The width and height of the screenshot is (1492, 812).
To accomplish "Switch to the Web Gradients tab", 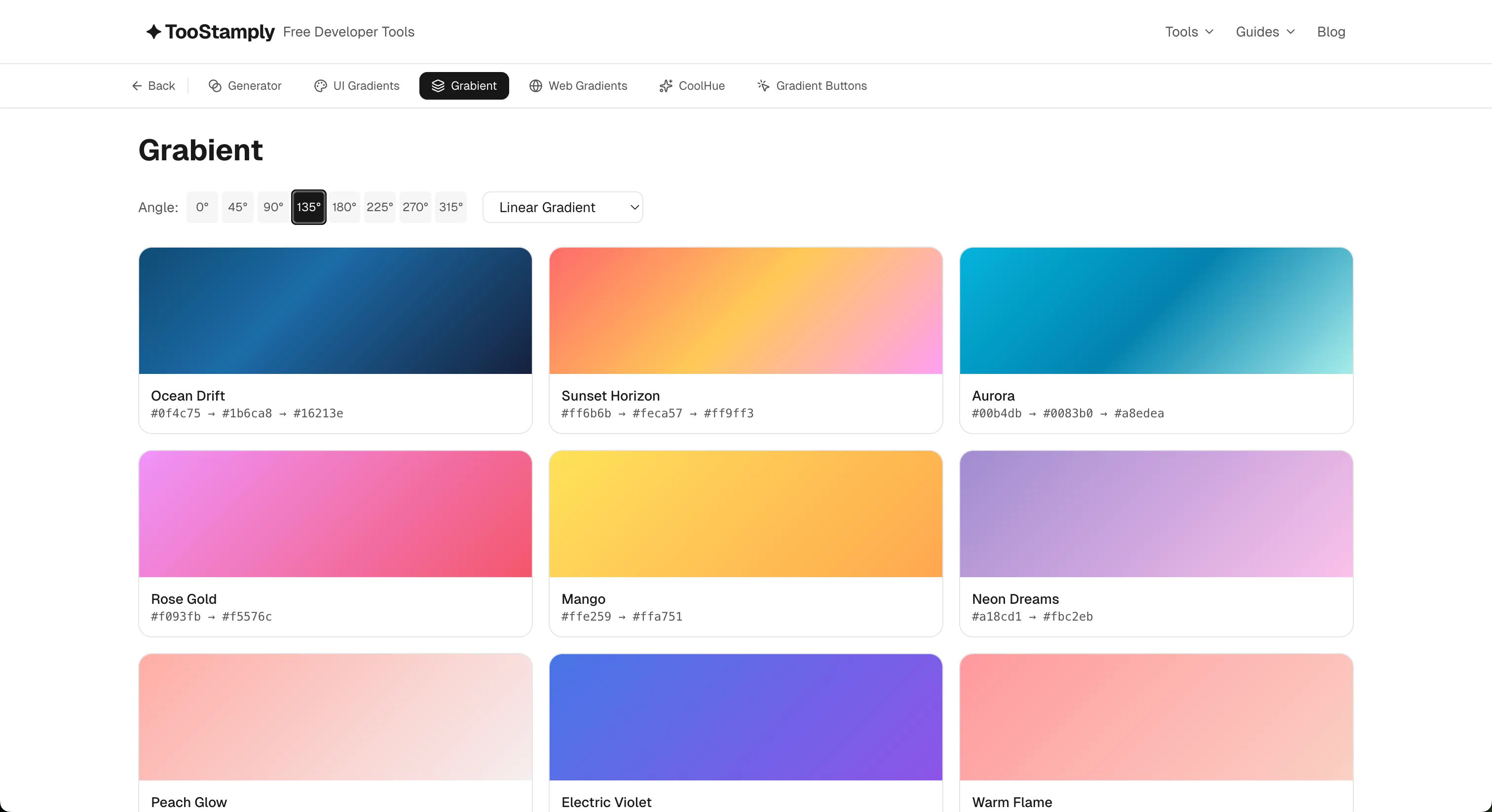I will pos(578,86).
